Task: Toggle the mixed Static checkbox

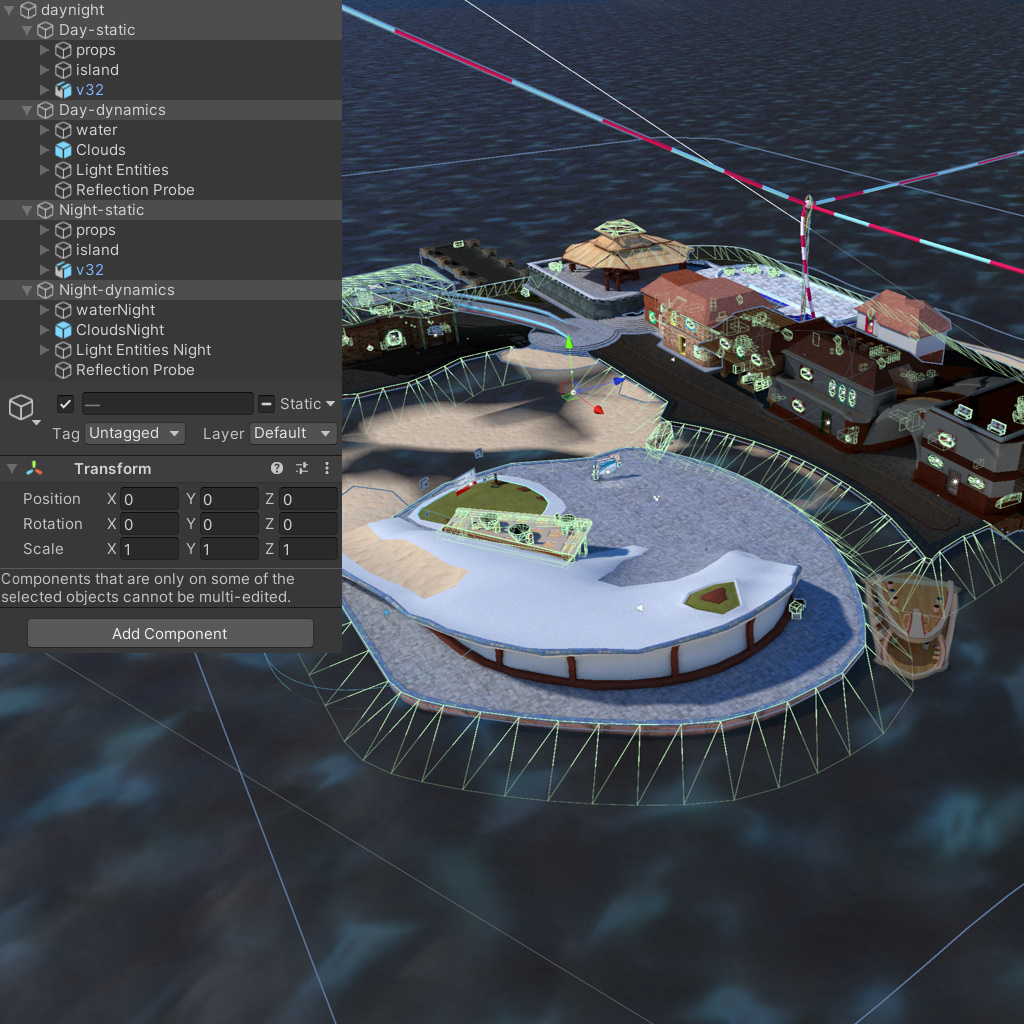Action: point(266,404)
